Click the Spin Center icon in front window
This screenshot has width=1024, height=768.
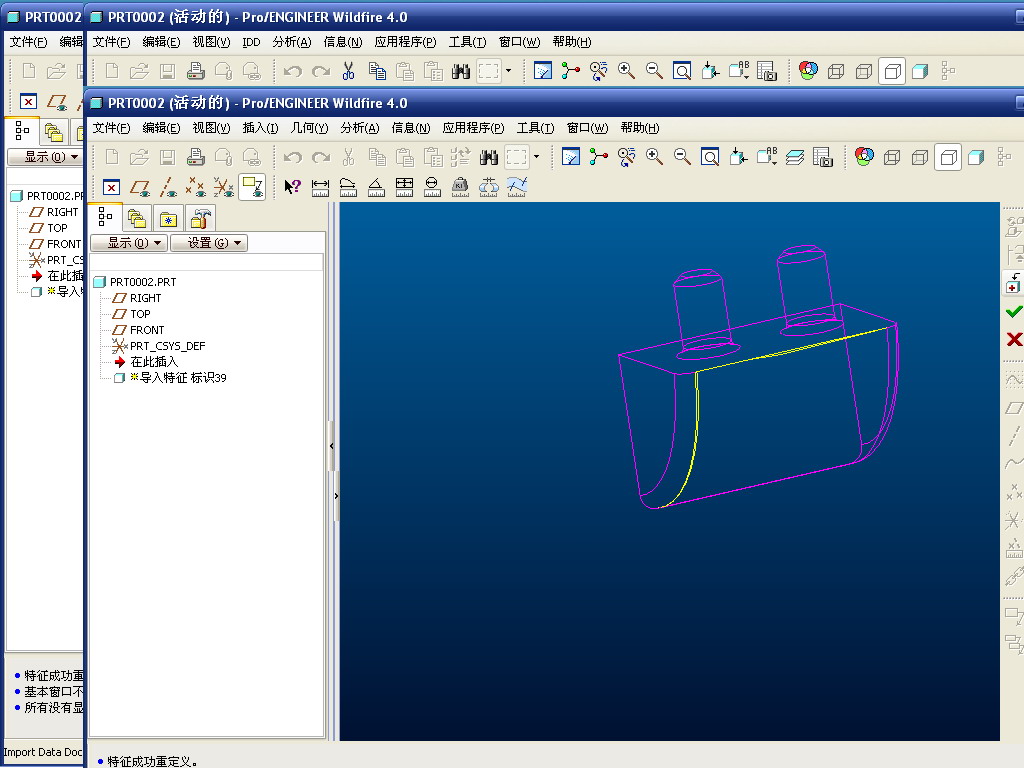coord(598,157)
